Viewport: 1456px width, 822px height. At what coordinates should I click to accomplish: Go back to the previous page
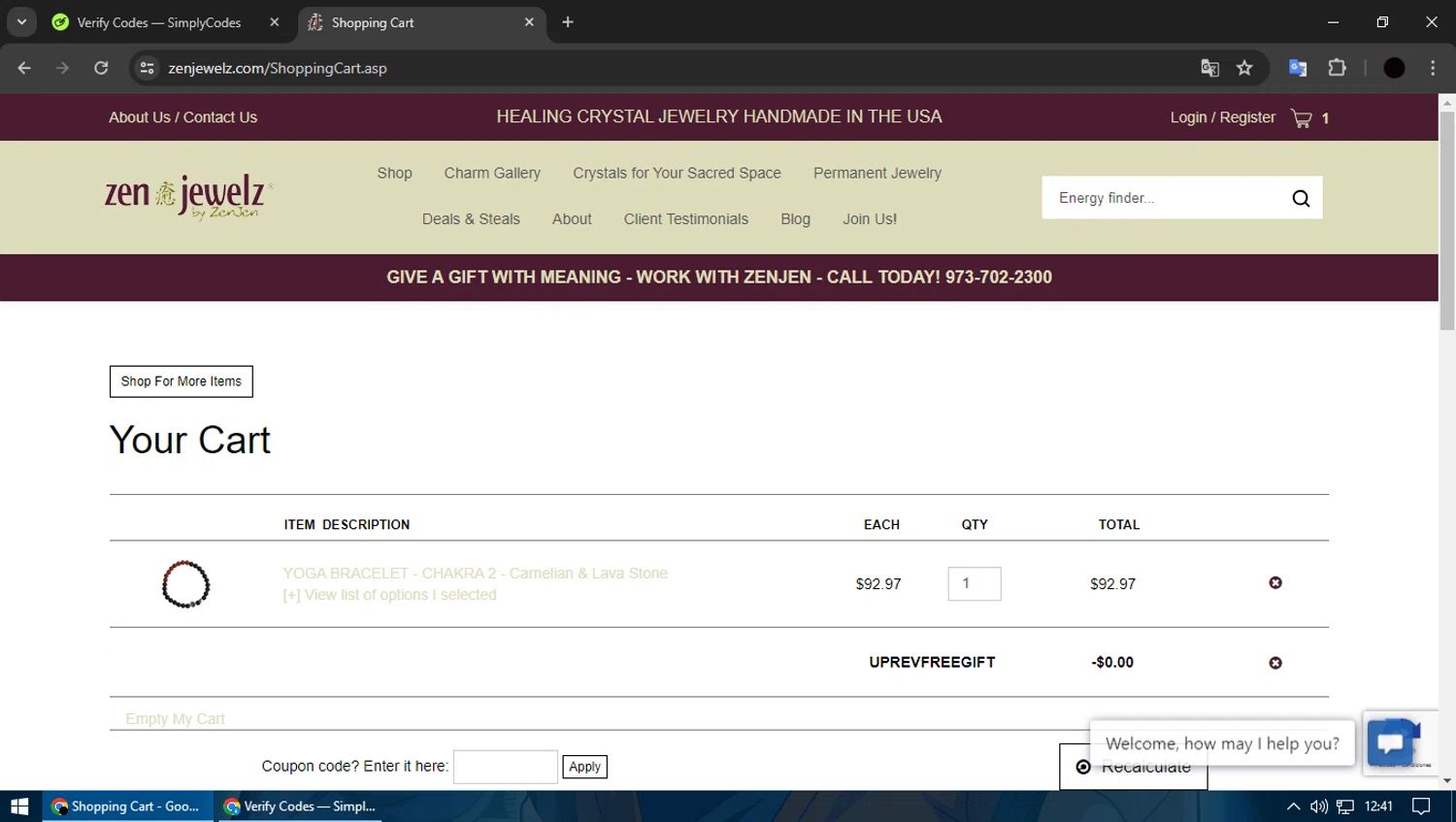click(x=24, y=68)
